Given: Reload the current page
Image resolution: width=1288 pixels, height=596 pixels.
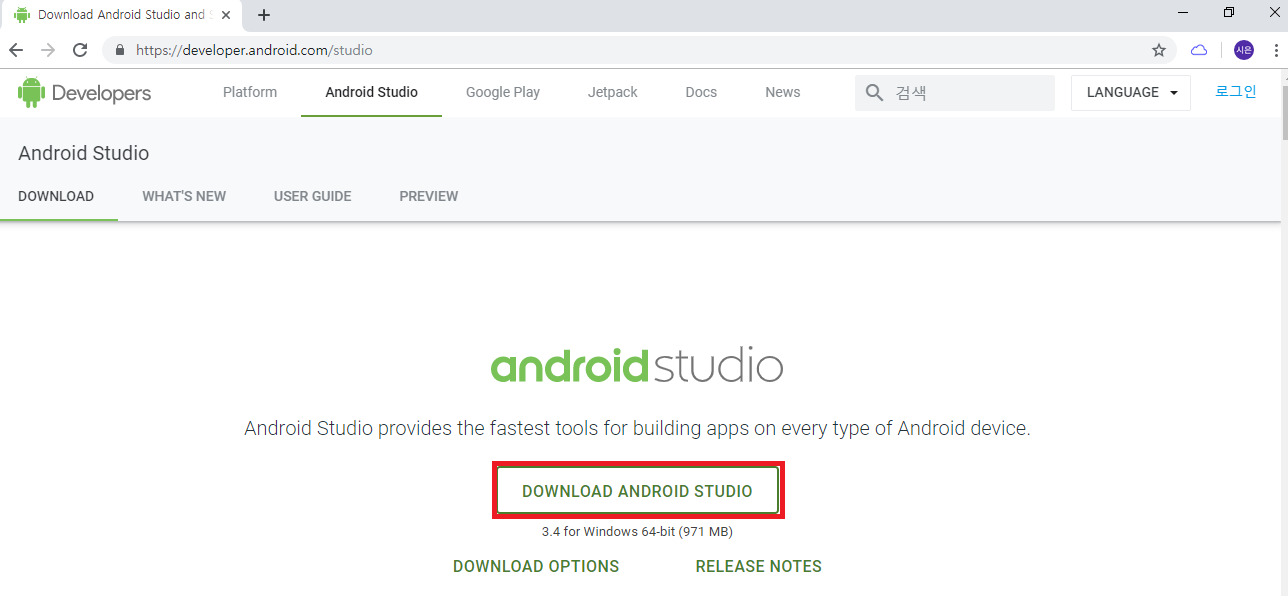Looking at the screenshot, I should tap(80, 50).
